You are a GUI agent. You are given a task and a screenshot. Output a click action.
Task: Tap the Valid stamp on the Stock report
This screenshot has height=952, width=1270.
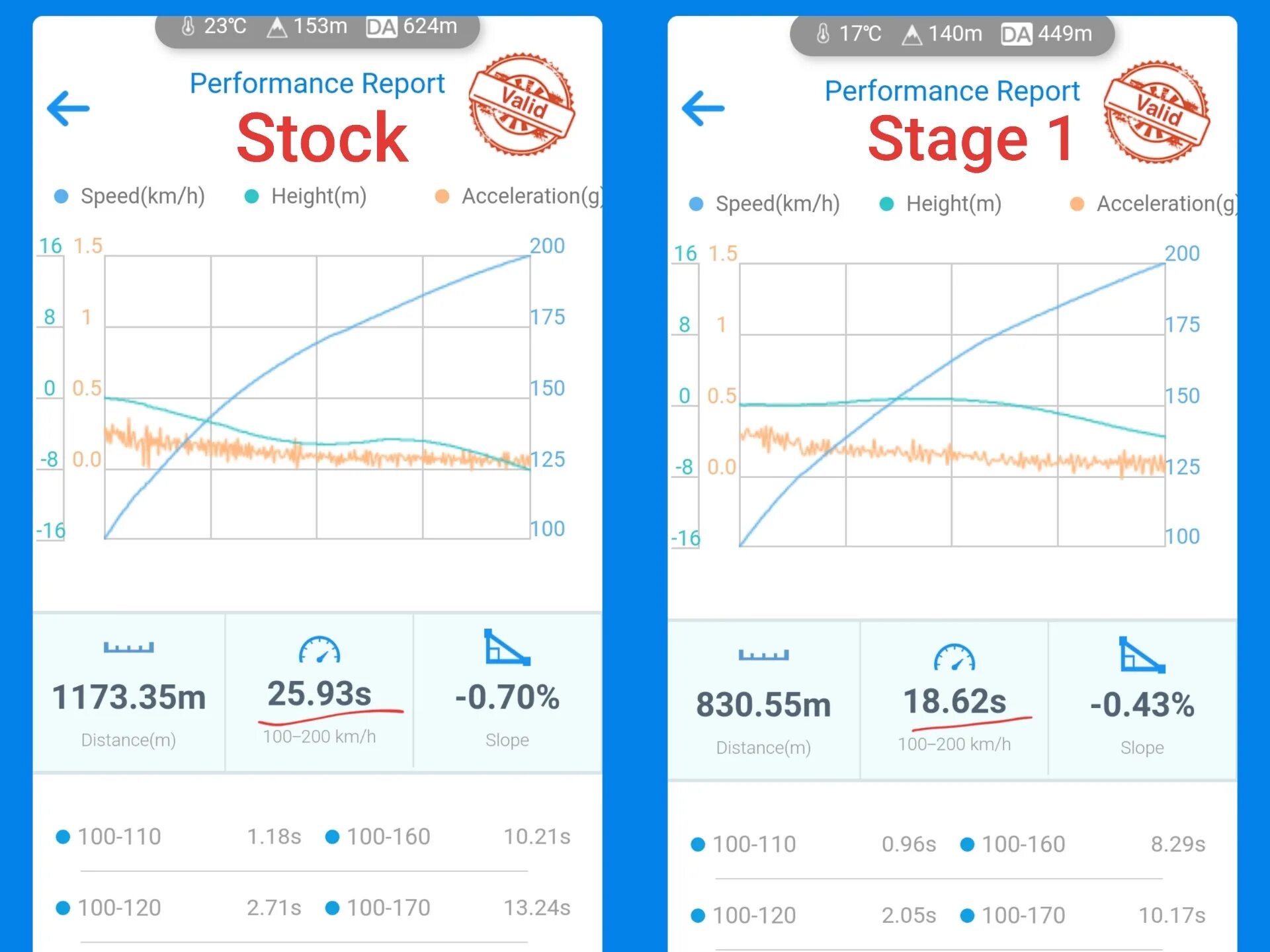tap(523, 106)
